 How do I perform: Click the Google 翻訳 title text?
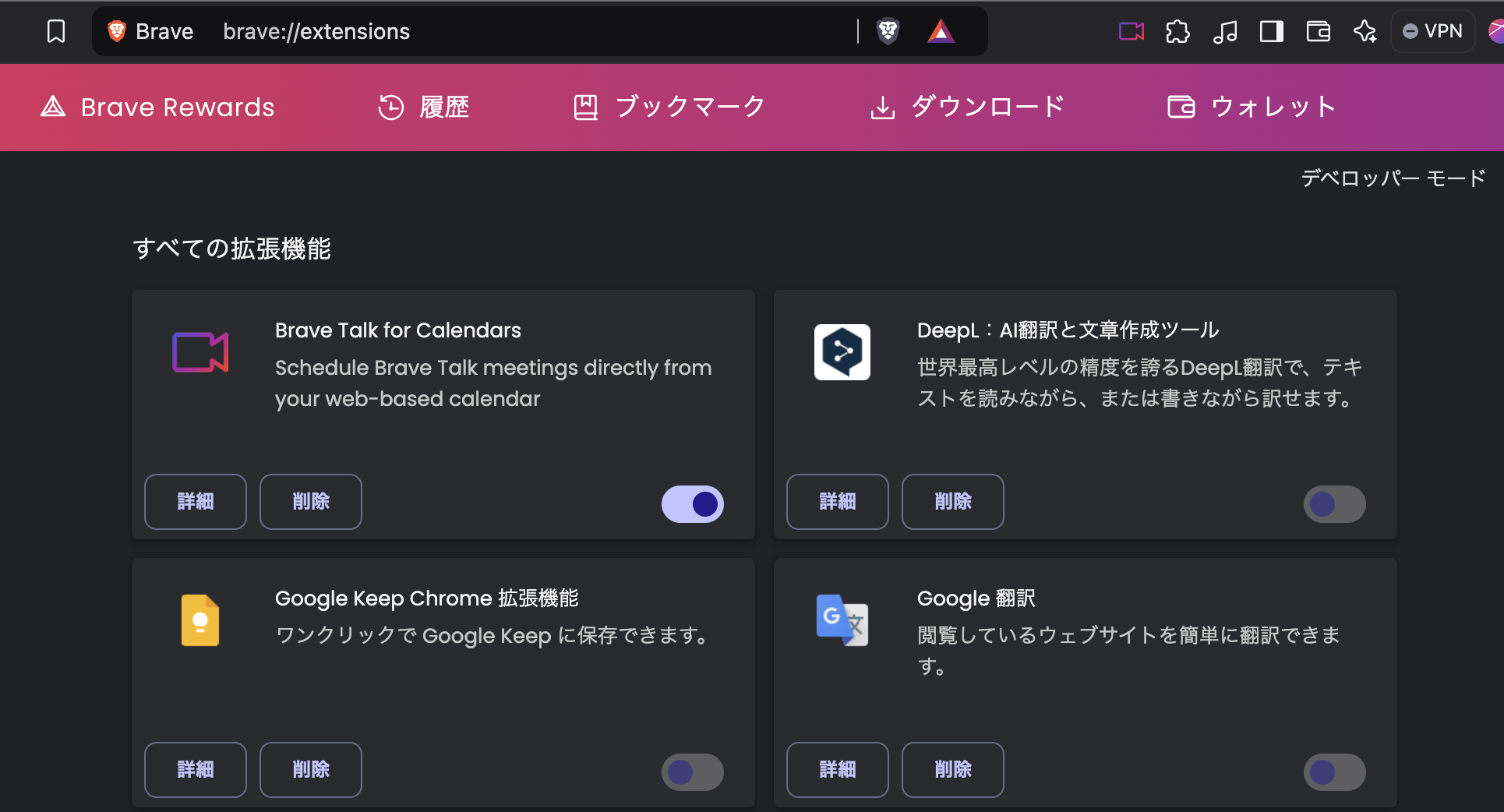pos(976,598)
